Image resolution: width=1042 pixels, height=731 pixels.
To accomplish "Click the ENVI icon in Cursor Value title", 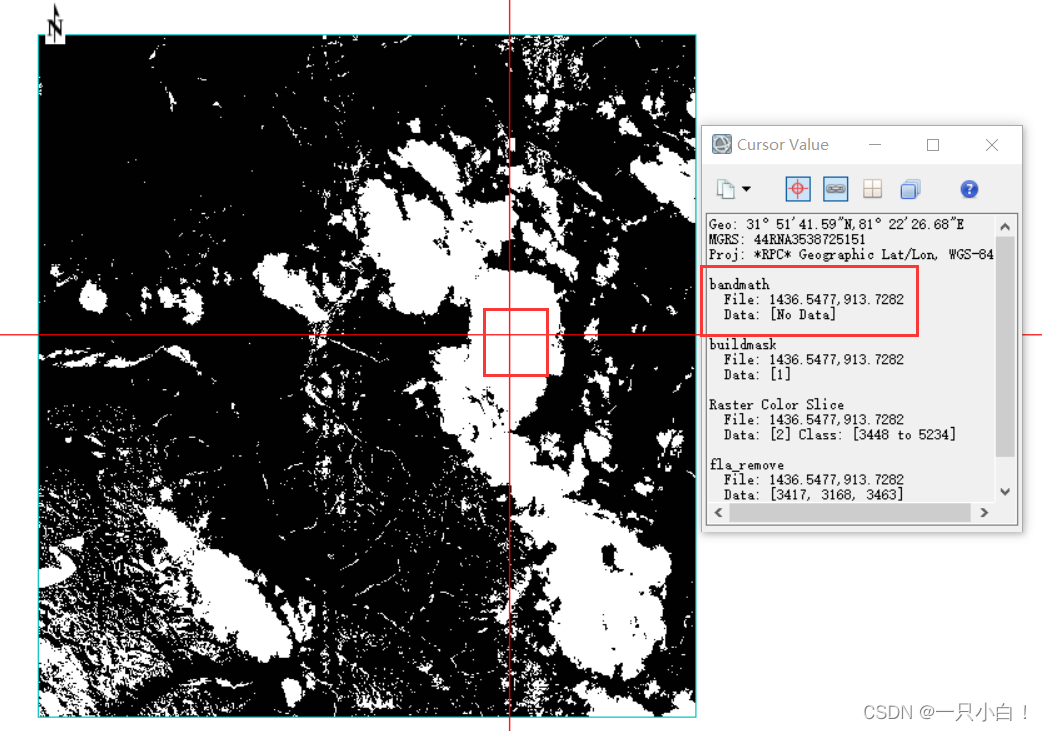I will pos(722,144).
